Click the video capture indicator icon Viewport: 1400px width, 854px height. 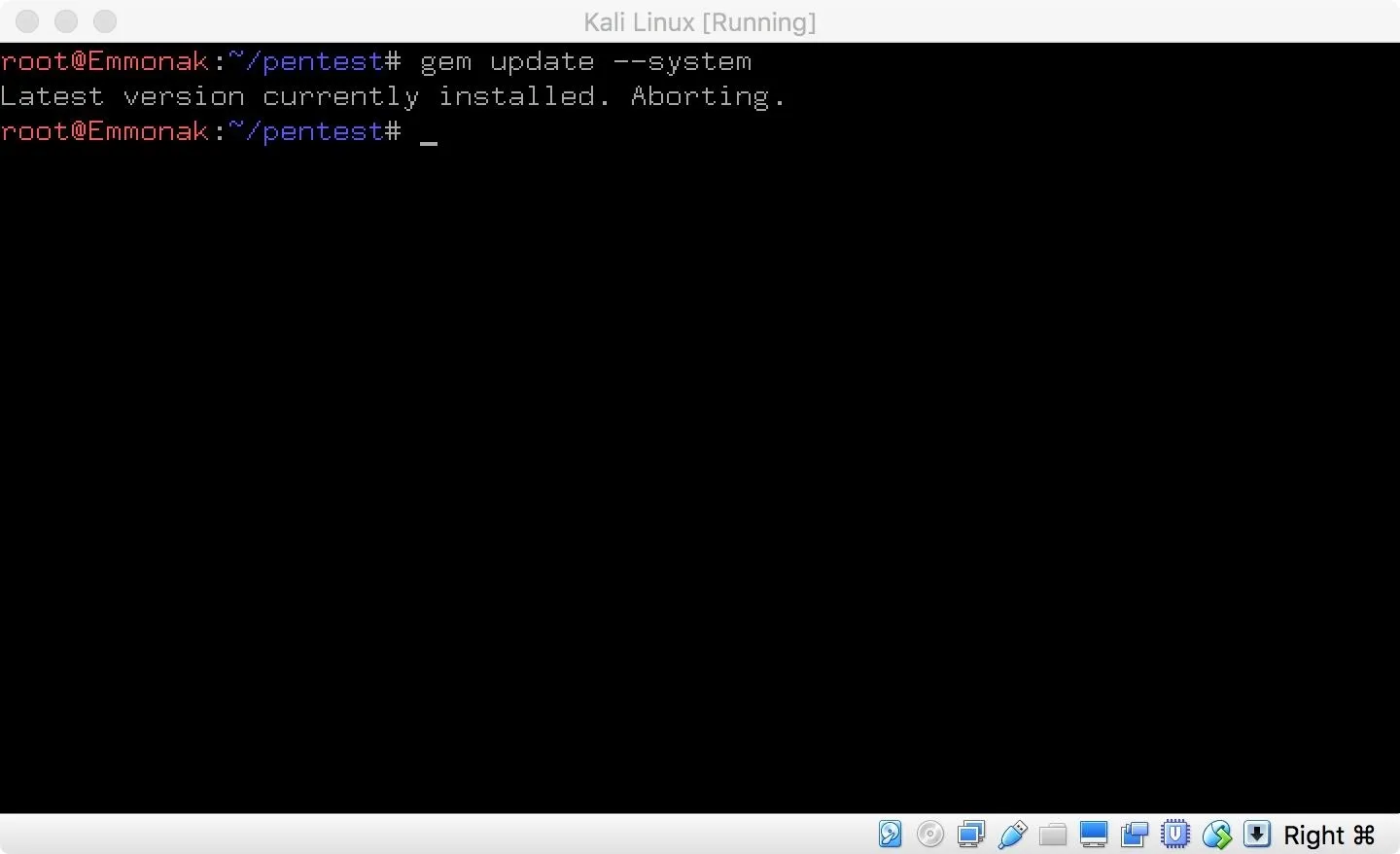point(1135,835)
